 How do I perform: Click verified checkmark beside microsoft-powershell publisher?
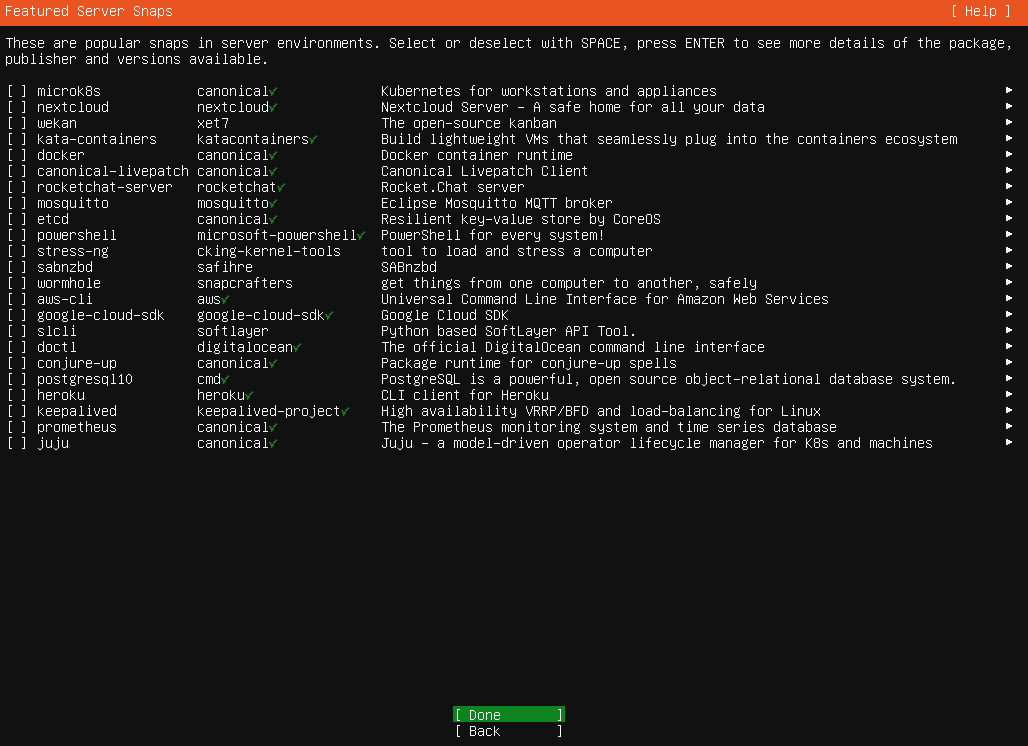361,235
